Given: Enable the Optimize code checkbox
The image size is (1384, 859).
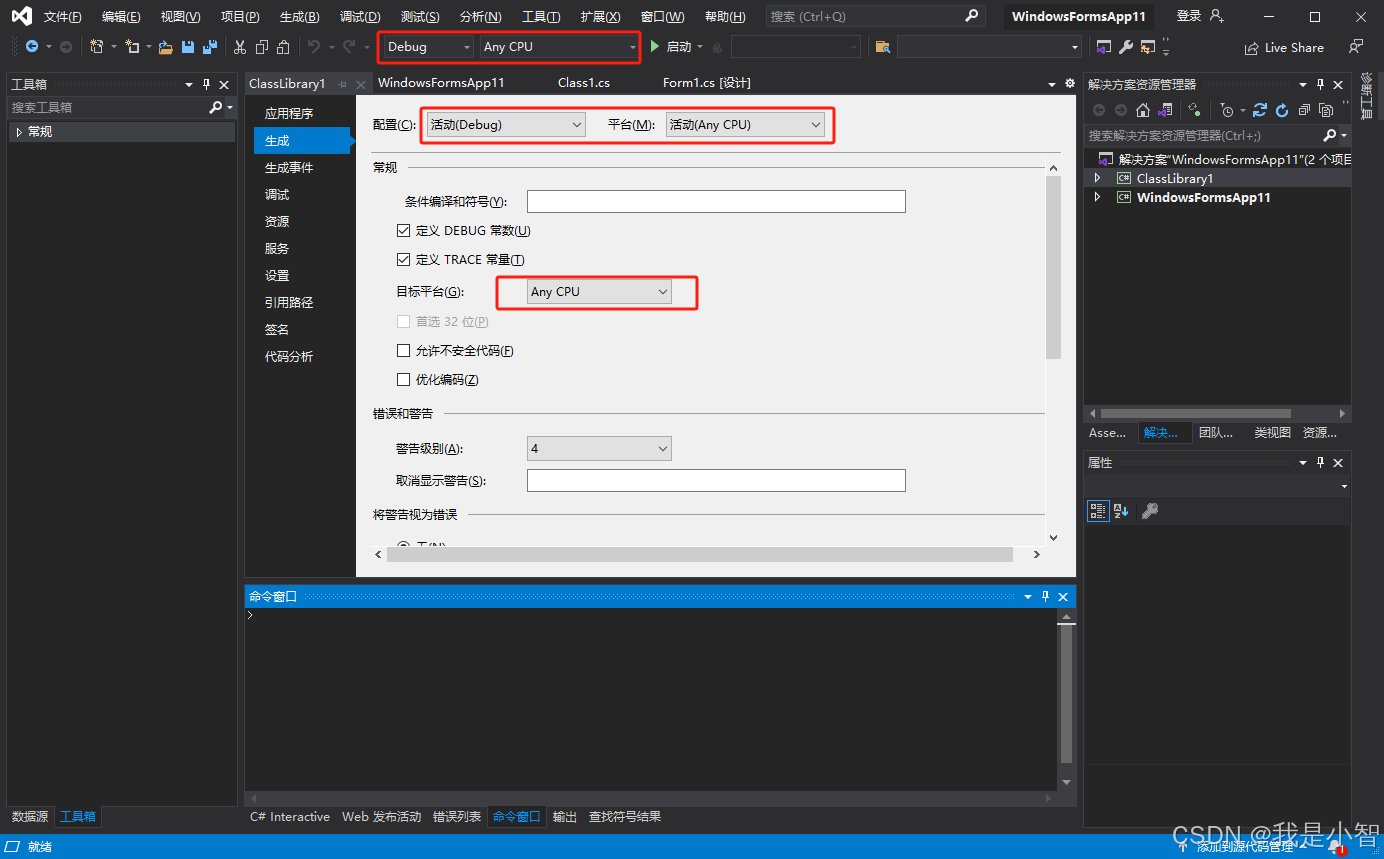Looking at the screenshot, I should pyautogui.click(x=404, y=380).
